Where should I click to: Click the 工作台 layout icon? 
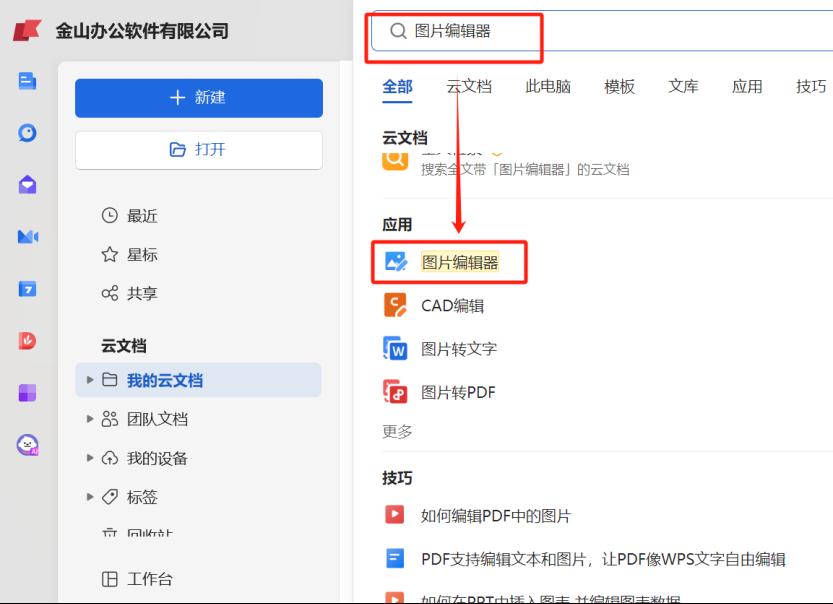[x=109, y=579]
